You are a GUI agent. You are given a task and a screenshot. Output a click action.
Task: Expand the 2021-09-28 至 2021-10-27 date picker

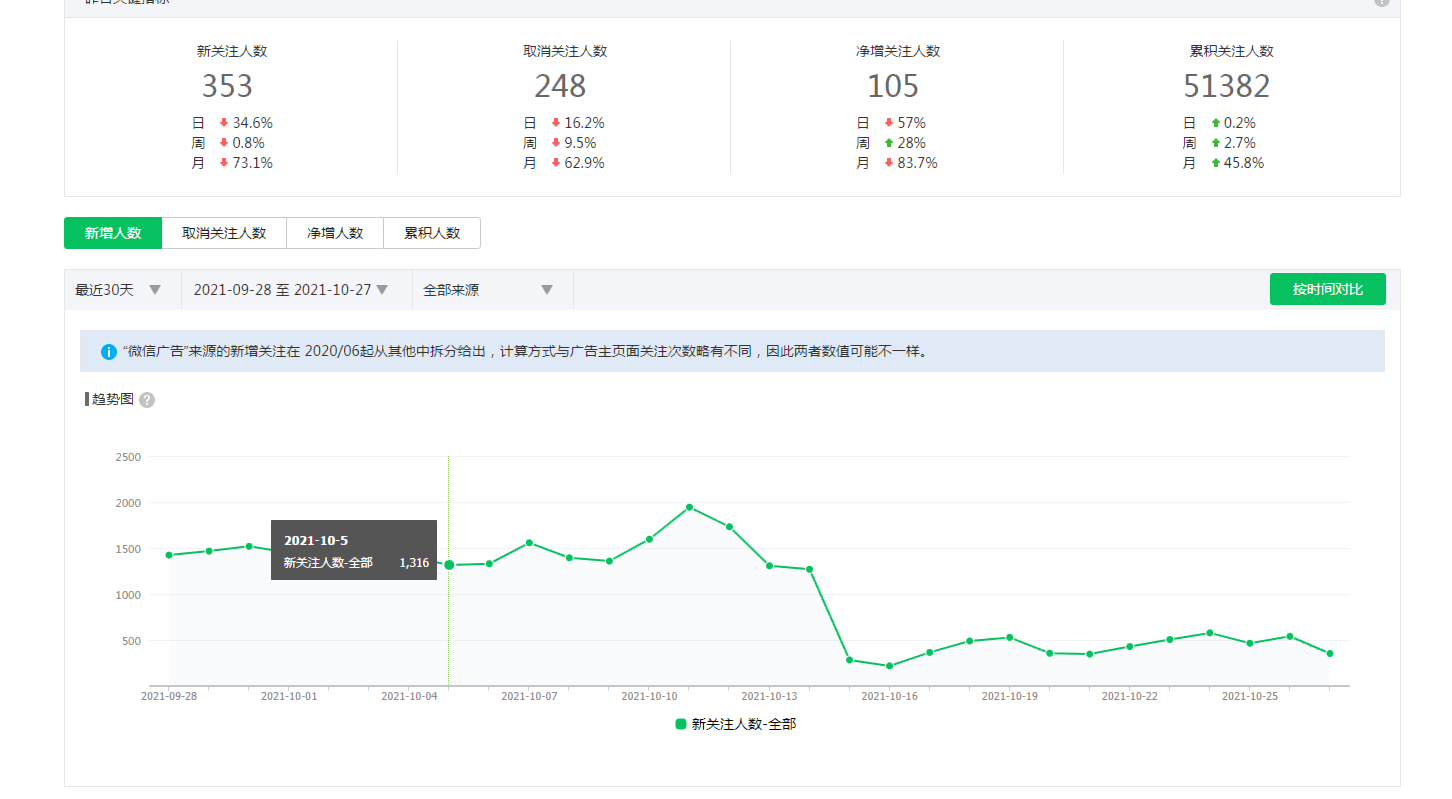click(291, 290)
